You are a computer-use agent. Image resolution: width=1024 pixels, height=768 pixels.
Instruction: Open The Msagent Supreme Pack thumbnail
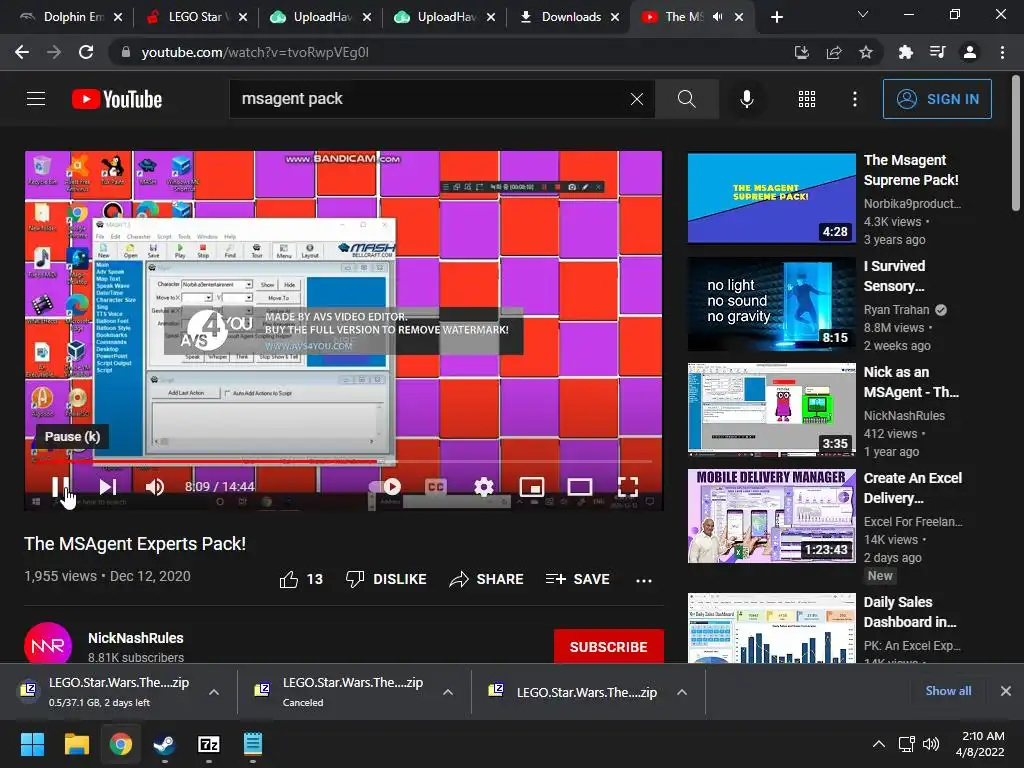(772, 198)
